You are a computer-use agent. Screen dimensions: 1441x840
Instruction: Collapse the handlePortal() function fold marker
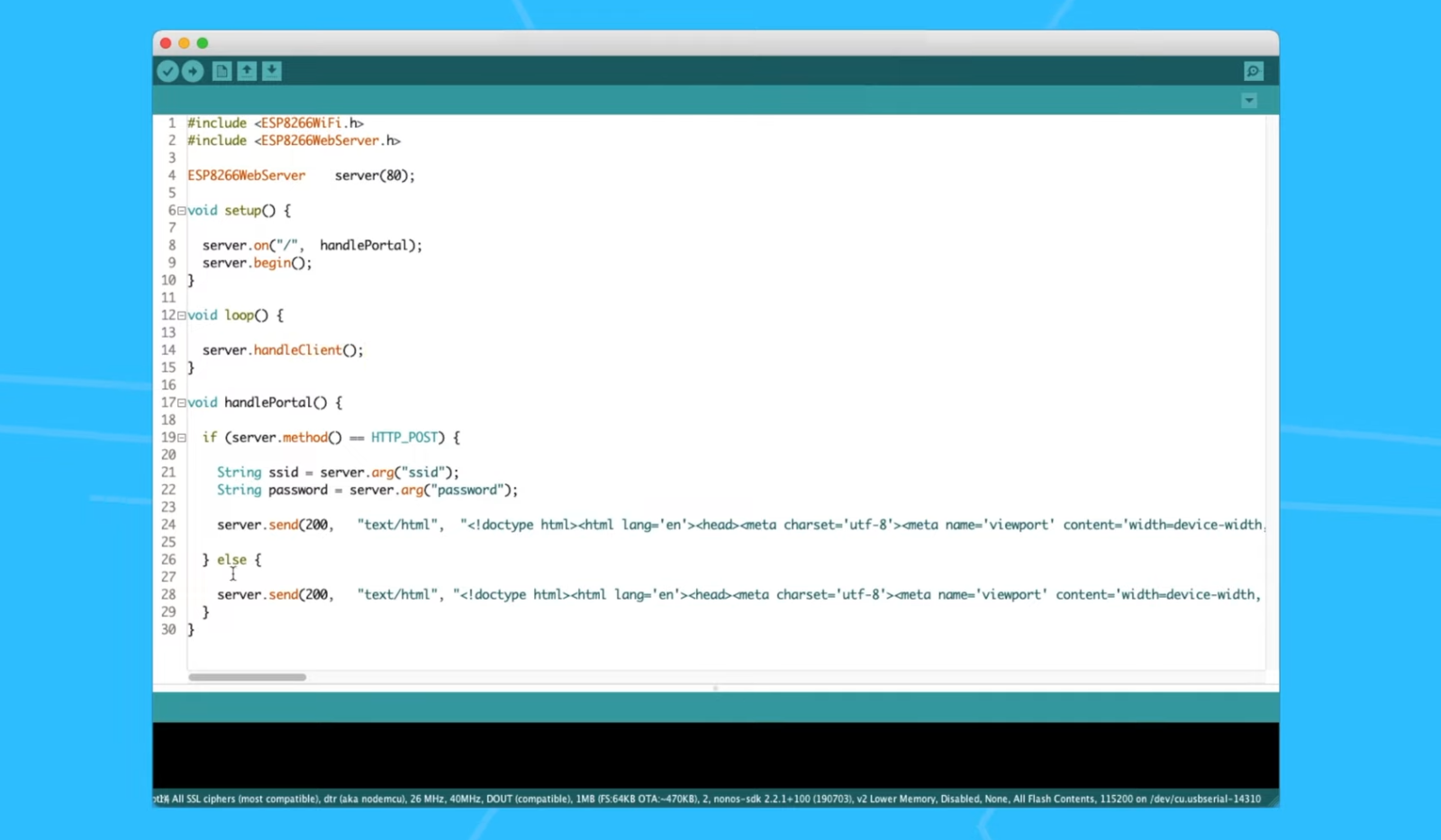[x=180, y=402]
